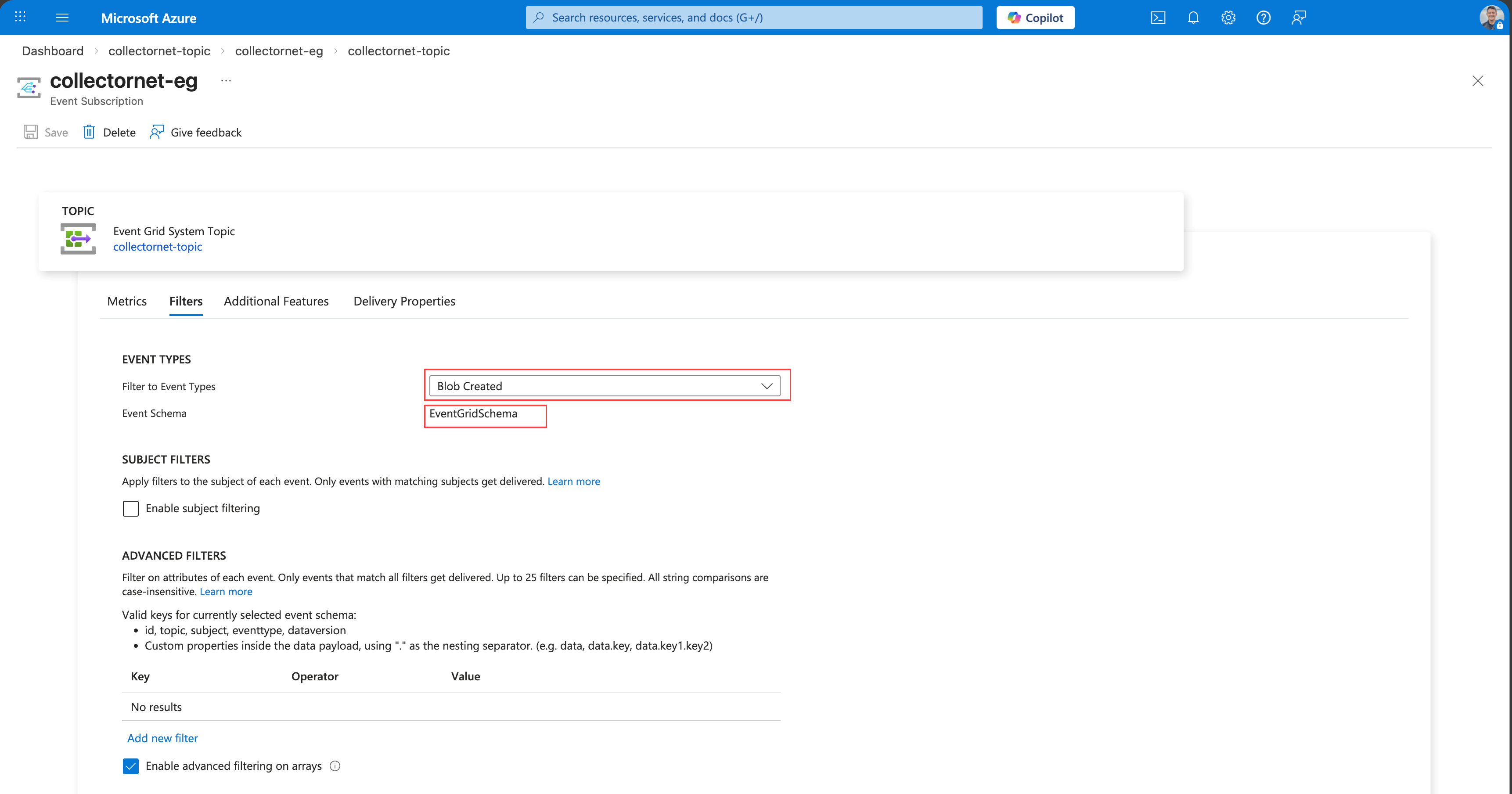Open the help question mark icon
This screenshot has width=1512, height=794.
click(x=1264, y=18)
